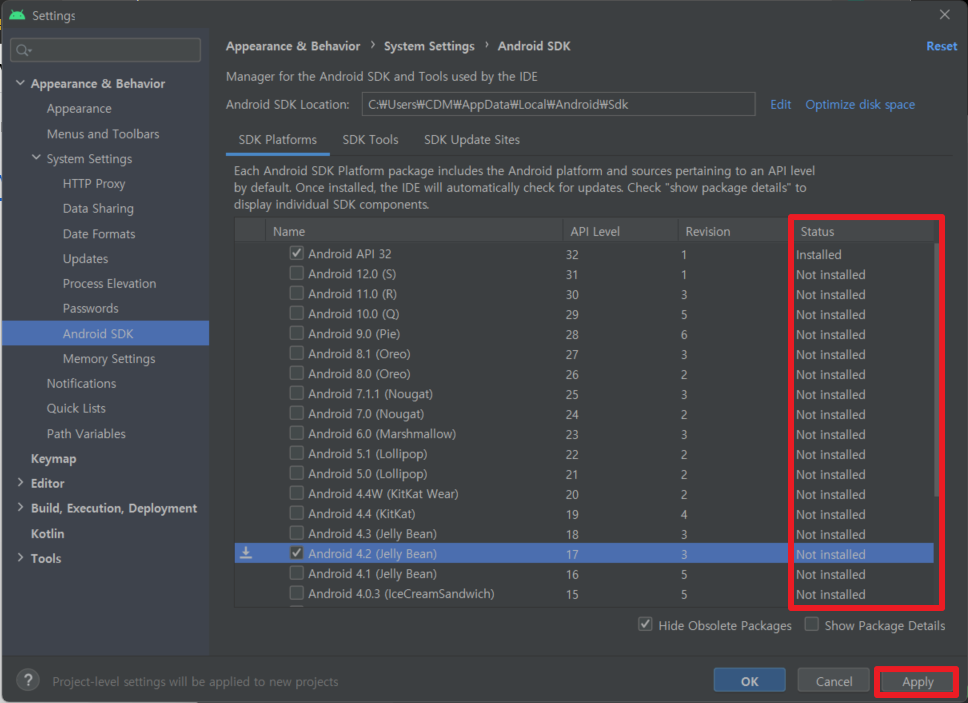Select Android SDK in the tree
968x703 pixels.
click(x=105, y=333)
